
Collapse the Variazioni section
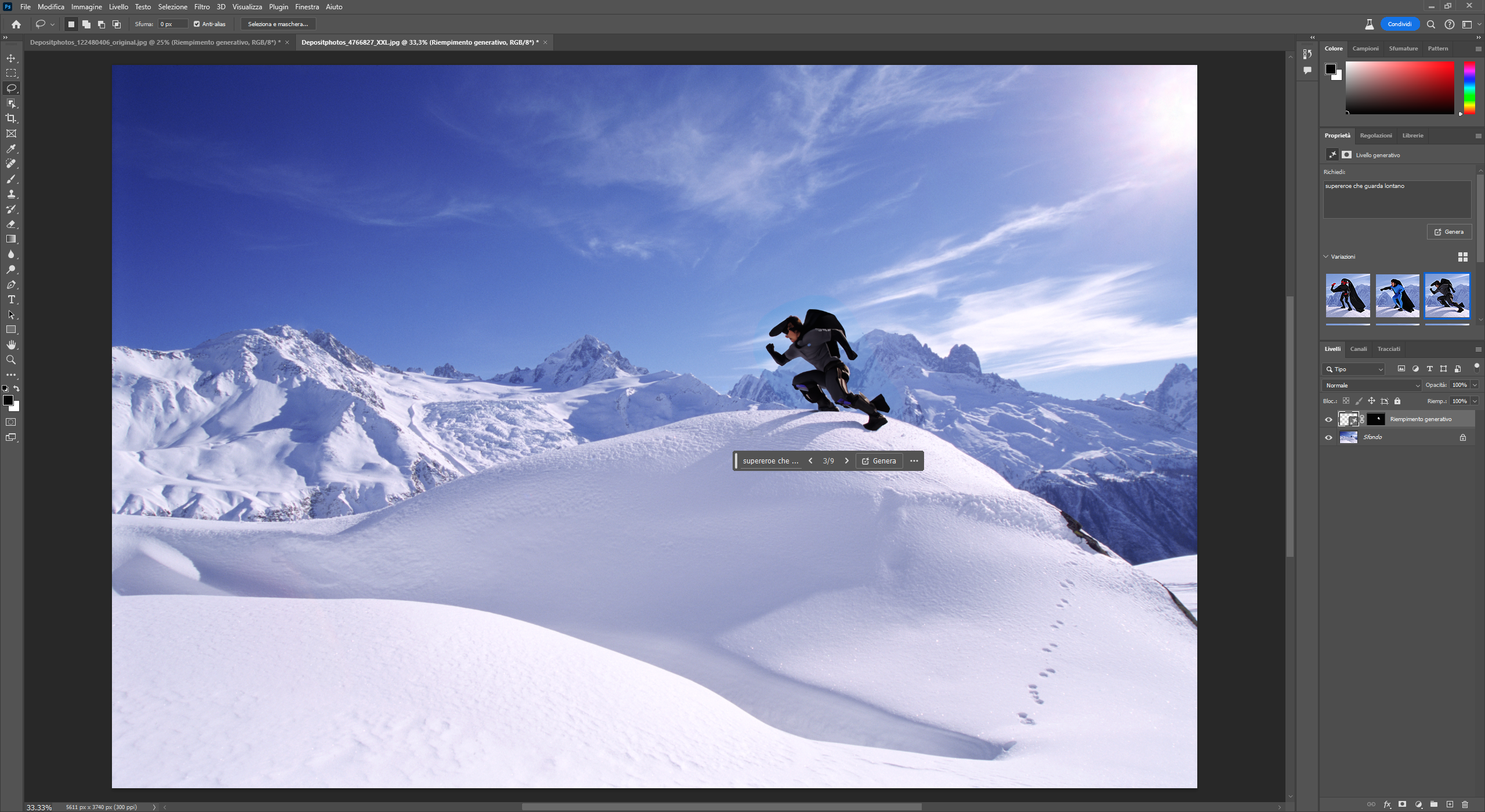(x=1326, y=256)
